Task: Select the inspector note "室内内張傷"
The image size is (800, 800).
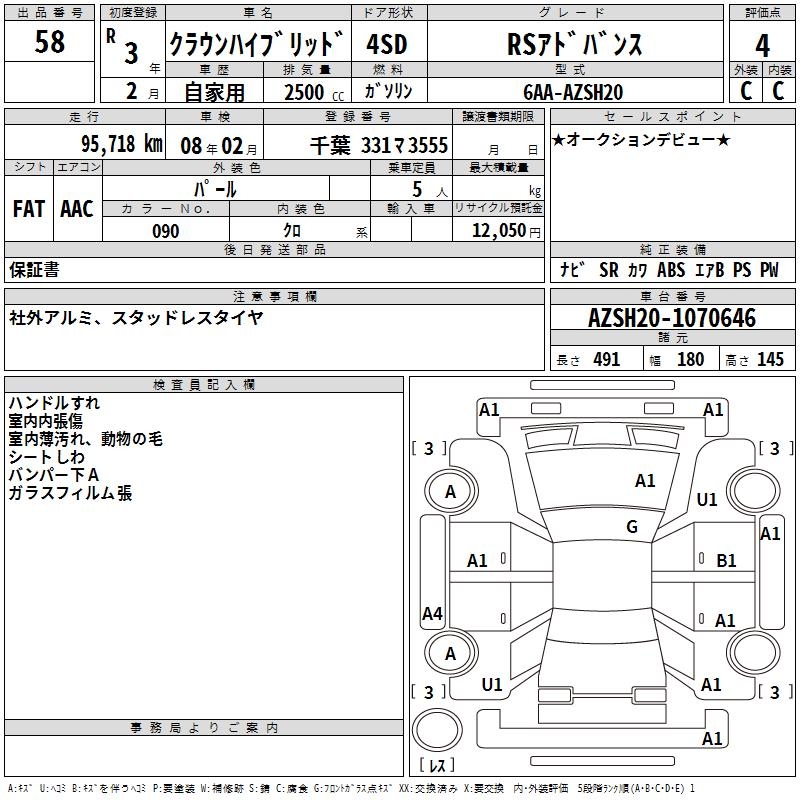Action: click(x=45, y=421)
